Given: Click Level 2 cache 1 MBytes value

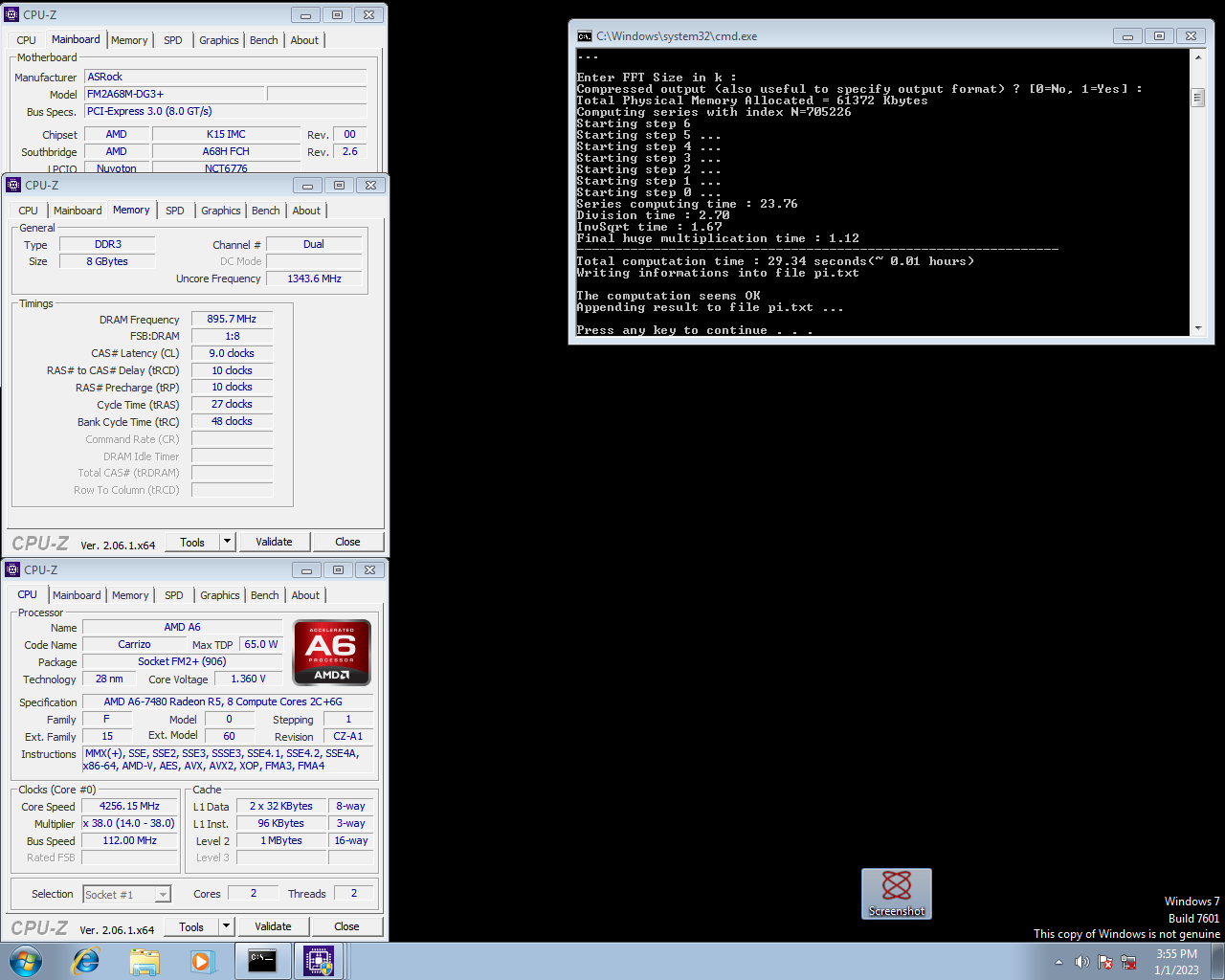Looking at the screenshot, I should [x=281, y=840].
